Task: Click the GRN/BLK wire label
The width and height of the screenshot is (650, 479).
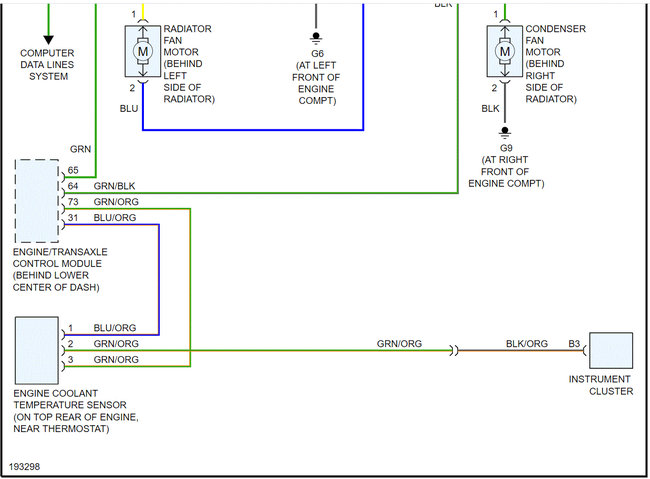Action: pyautogui.click(x=114, y=186)
